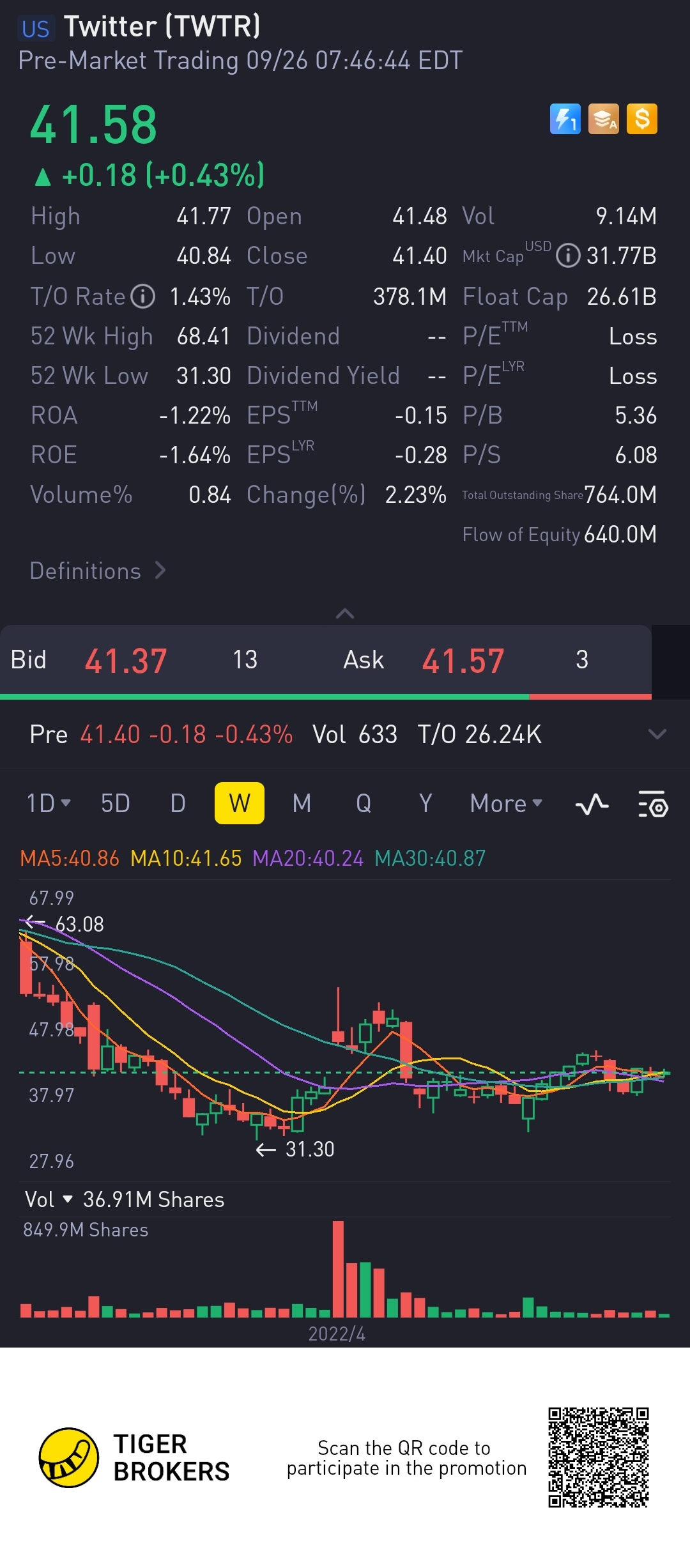
Task: Open chart indicator waveform icon
Action: click(592, 804)
